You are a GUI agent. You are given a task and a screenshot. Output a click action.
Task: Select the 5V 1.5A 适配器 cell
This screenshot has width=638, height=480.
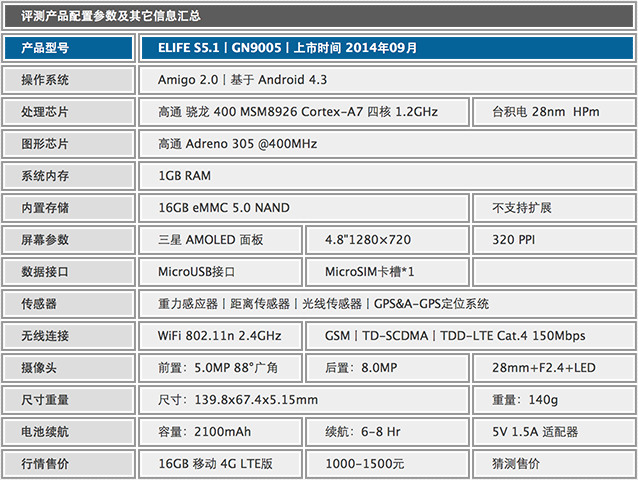[x=552, y=432]
